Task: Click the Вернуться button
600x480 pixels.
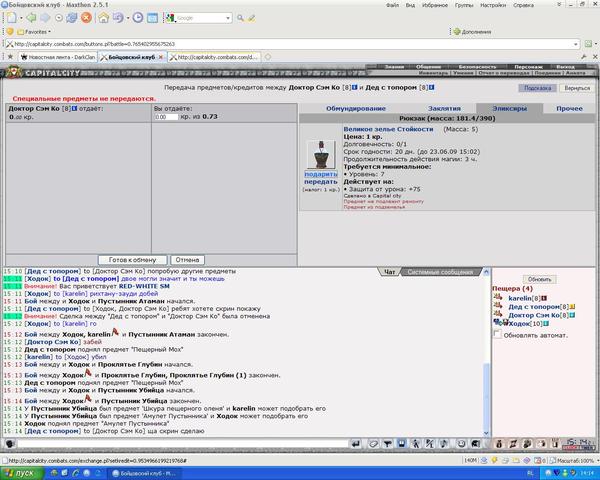Action: pyautogui.click(x=577, y=88)
